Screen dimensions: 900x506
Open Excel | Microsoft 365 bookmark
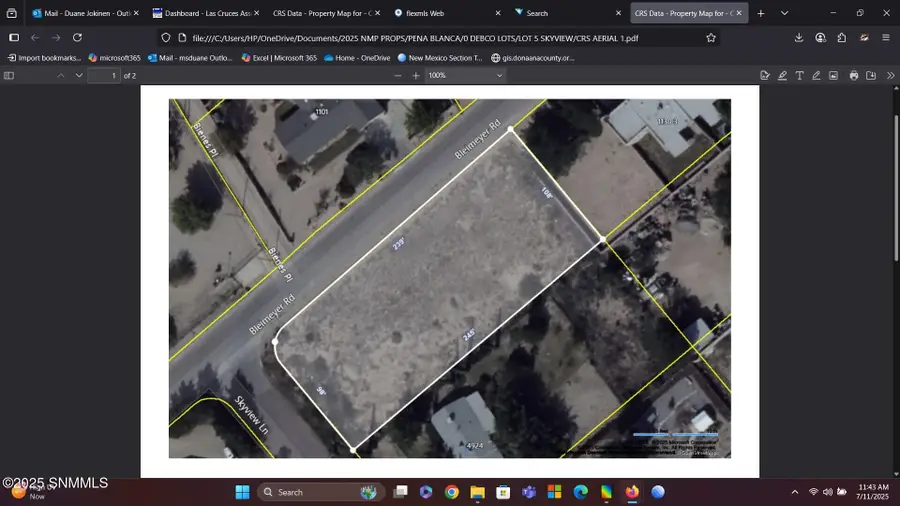[x=279, y=58]
